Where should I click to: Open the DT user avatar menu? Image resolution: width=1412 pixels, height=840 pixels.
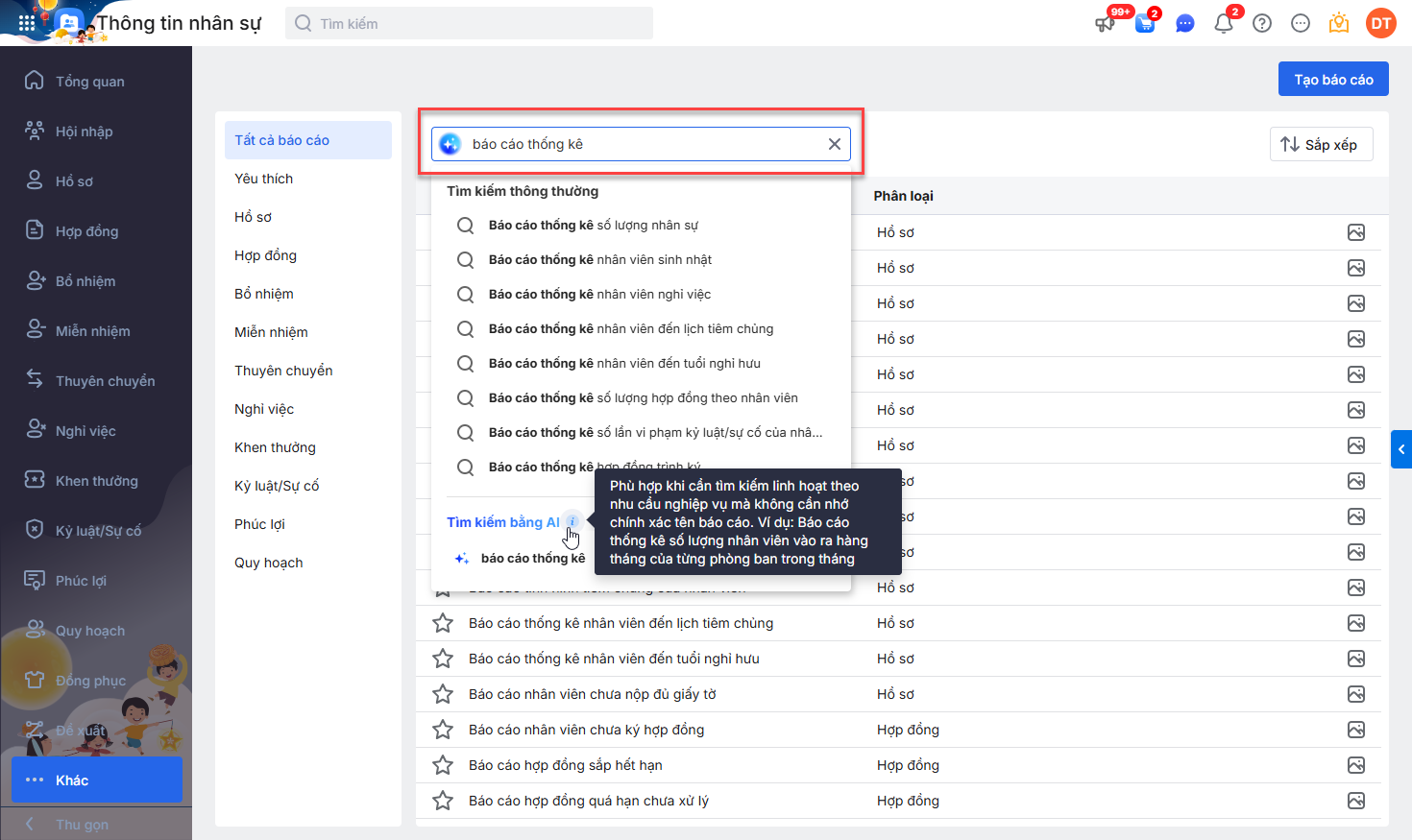coord(1381,23)
